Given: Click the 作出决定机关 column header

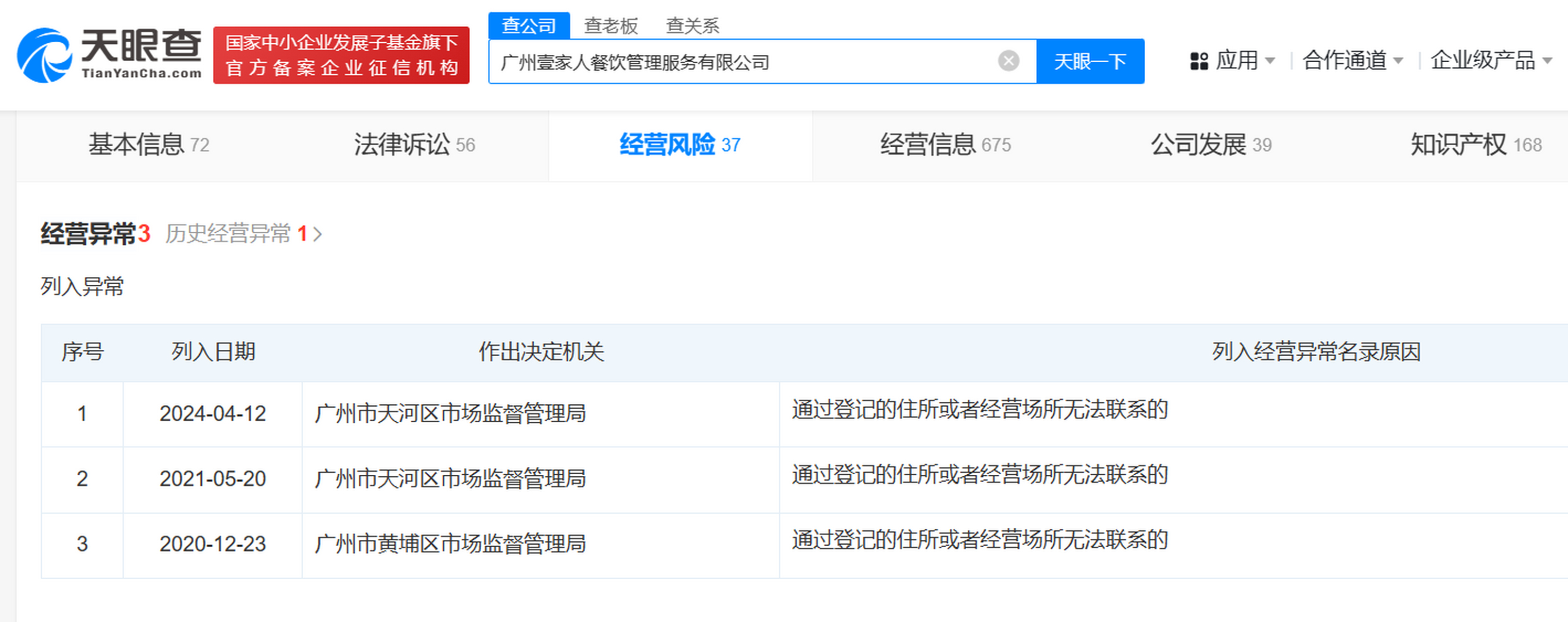Looking at the screenshot, I should point(541,352).
